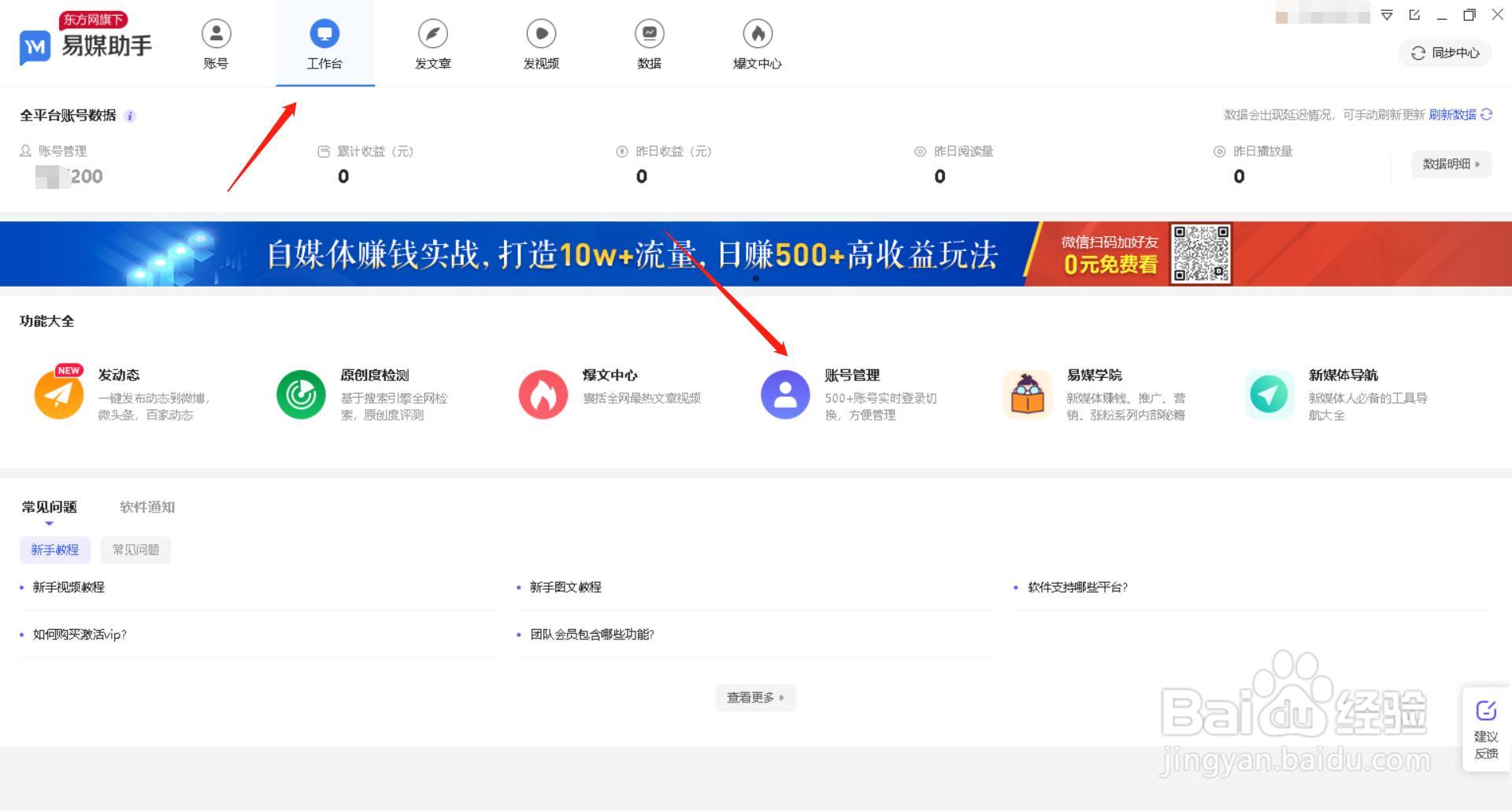Click the 易媒学院 card title
1512x811 pixels.
click(1095, 376)
